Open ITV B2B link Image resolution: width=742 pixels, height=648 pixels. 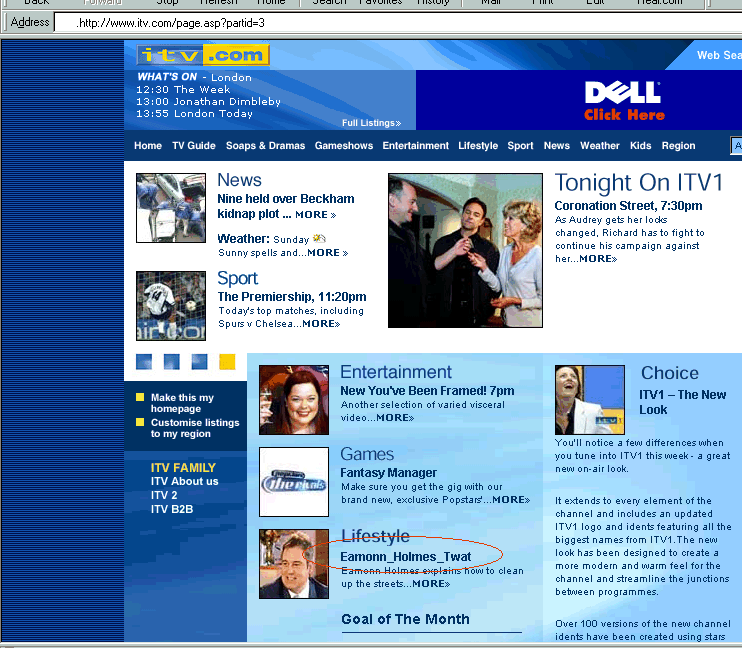click(172, 509)
